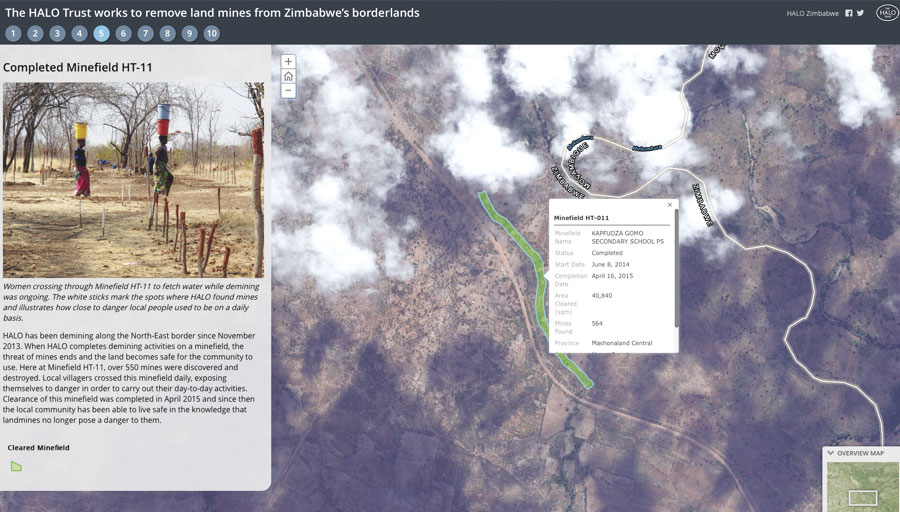Screen dimensions: 900x512
Task: Zoom in on the map
Action: click(x=288, y=61)
